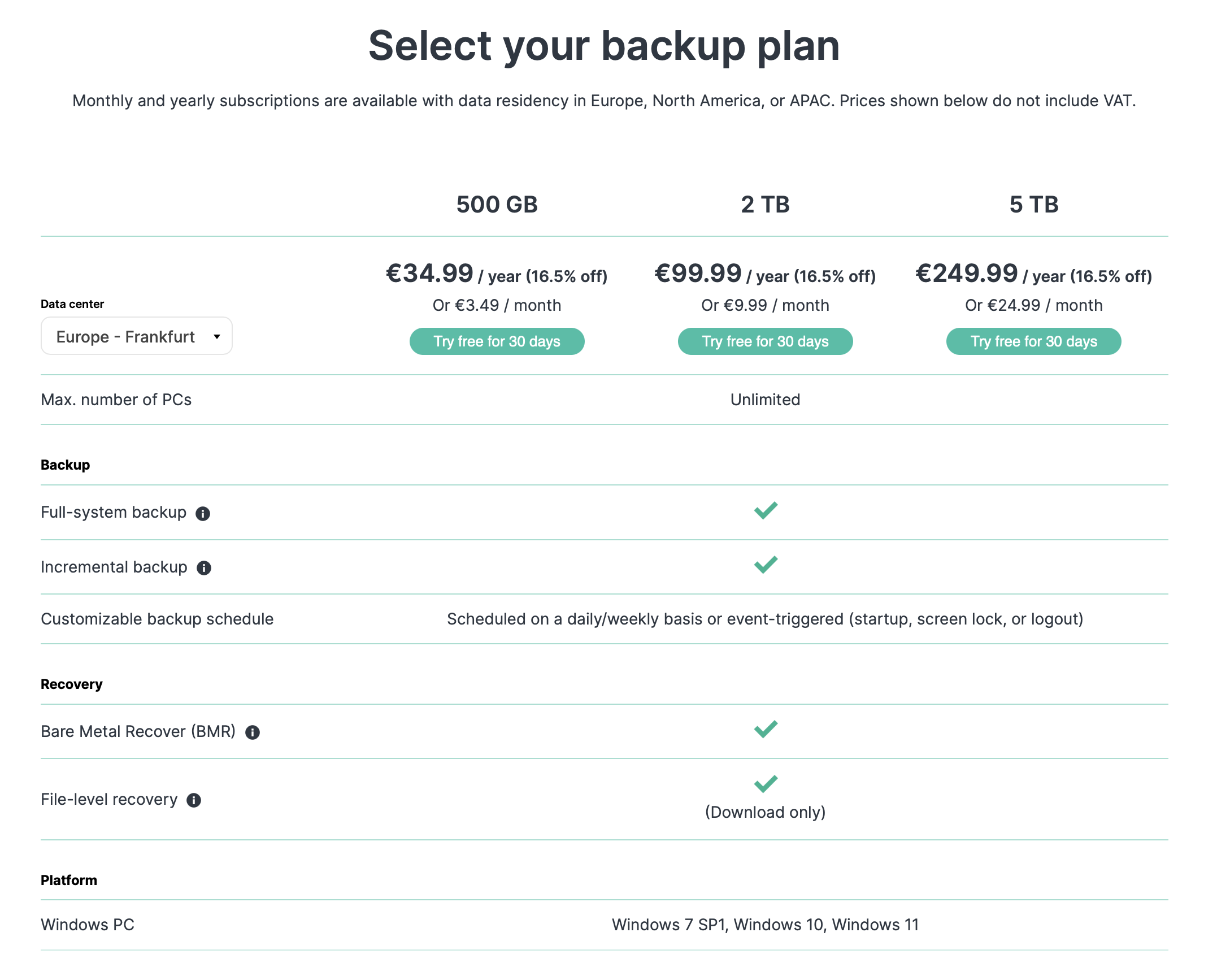The image size is (1217, 980).
Task: Open the Data center dropdown
Action: pos(137,336)
